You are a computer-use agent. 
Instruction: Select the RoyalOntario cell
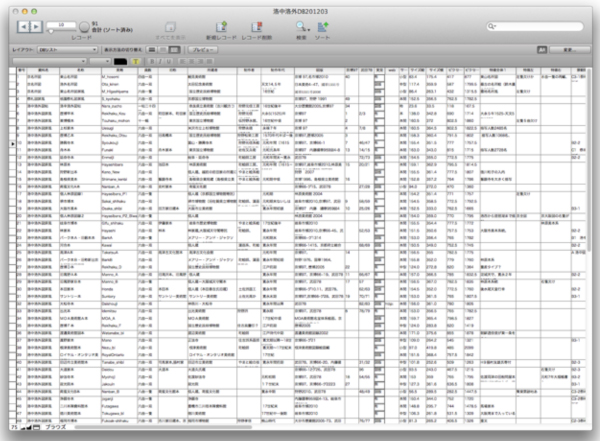tap(119, 355)
